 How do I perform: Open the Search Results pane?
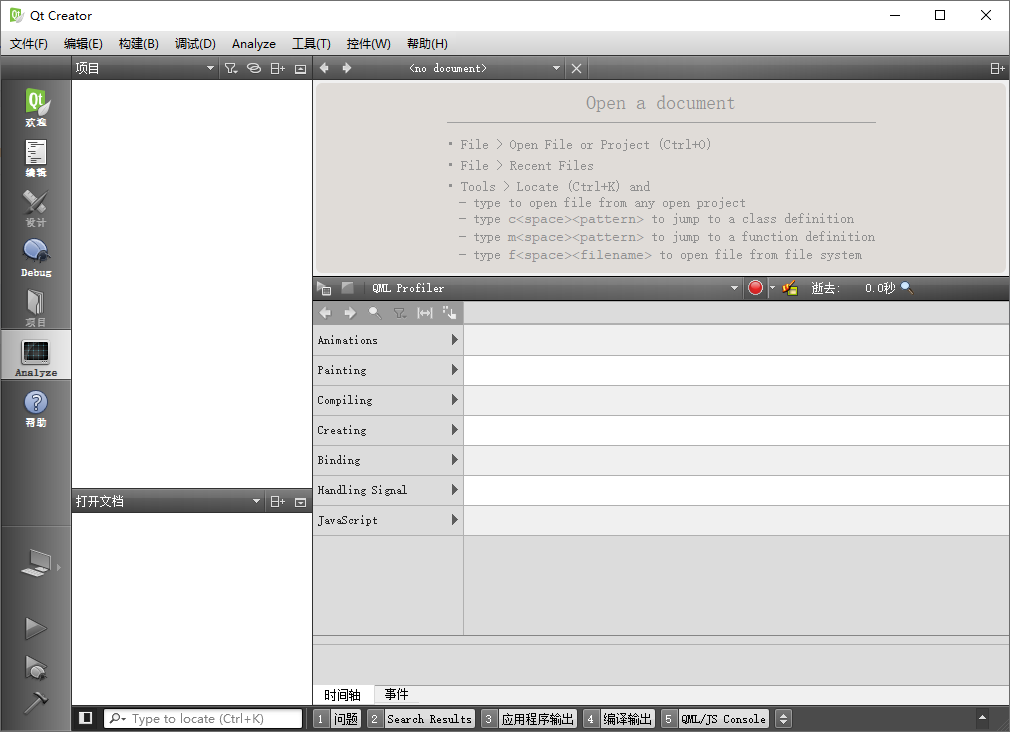coord(421,718)
